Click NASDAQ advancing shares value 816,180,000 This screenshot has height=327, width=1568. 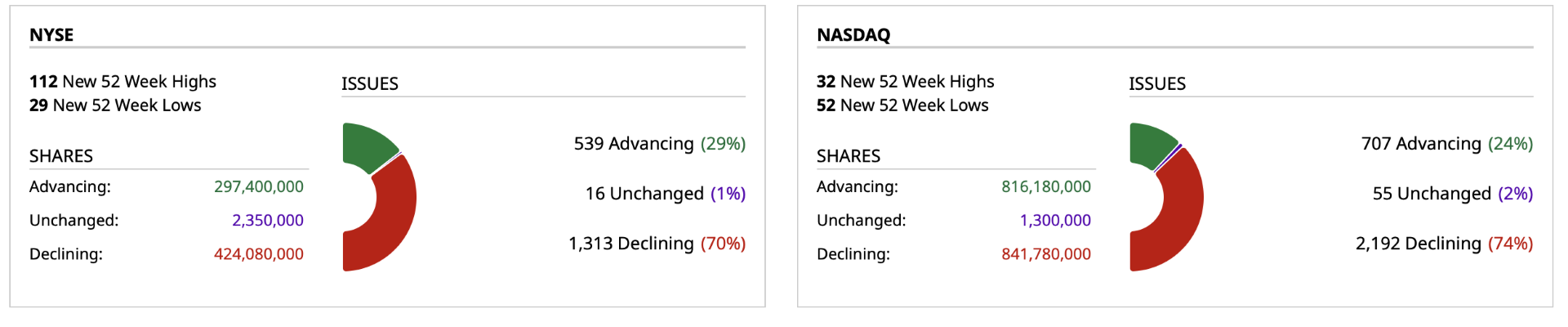pyautogui.click(x=1045, y=186)
